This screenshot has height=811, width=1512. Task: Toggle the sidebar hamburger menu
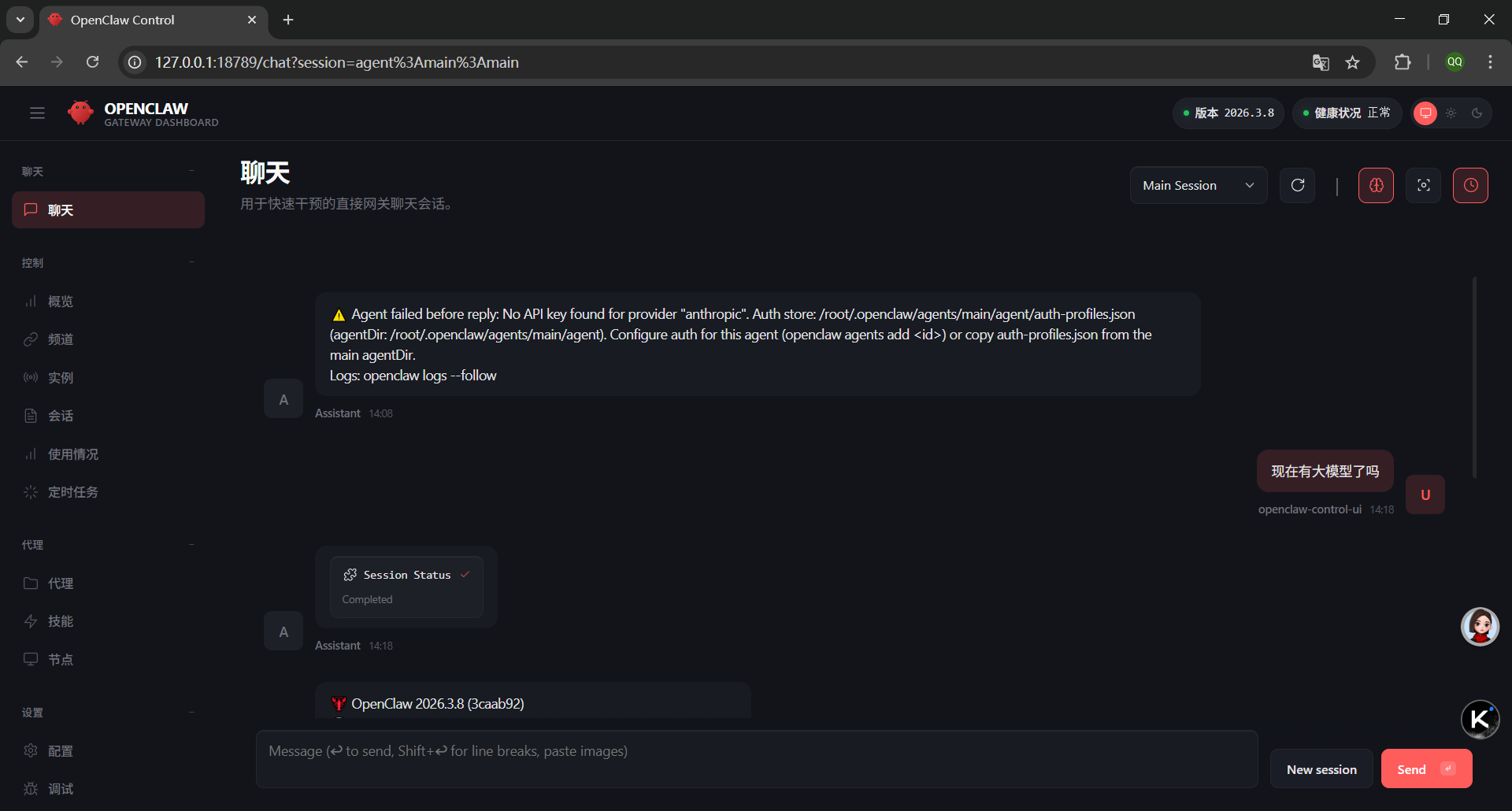tap(37, 113)
